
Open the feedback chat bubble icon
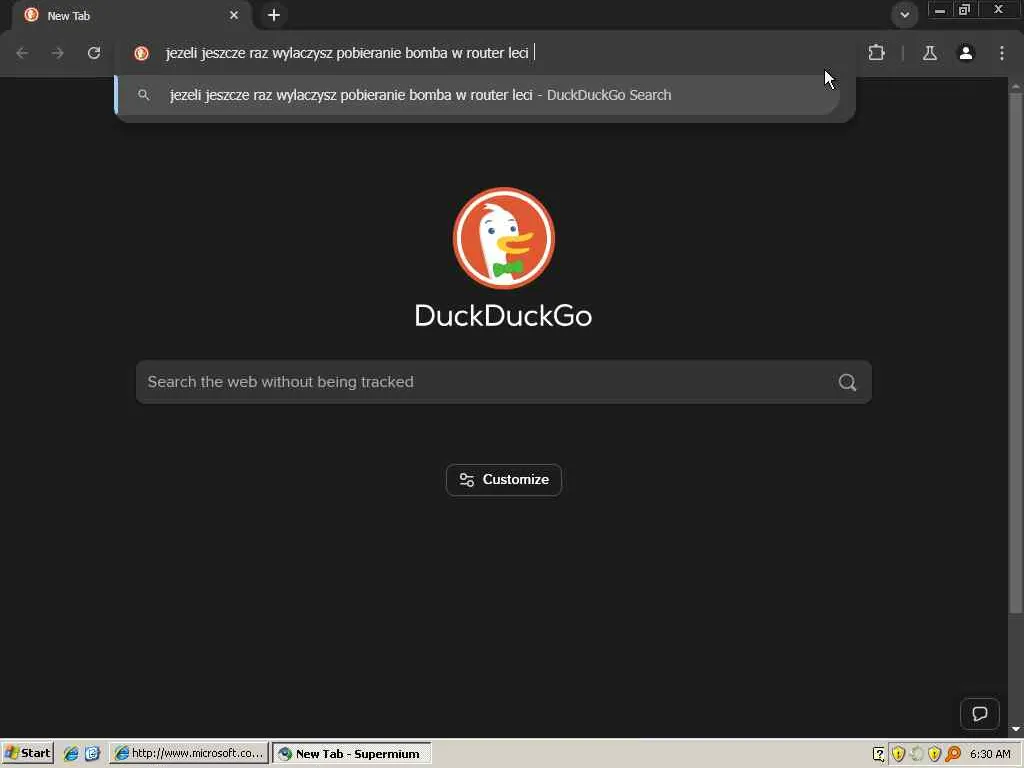(x=980, y=714)
